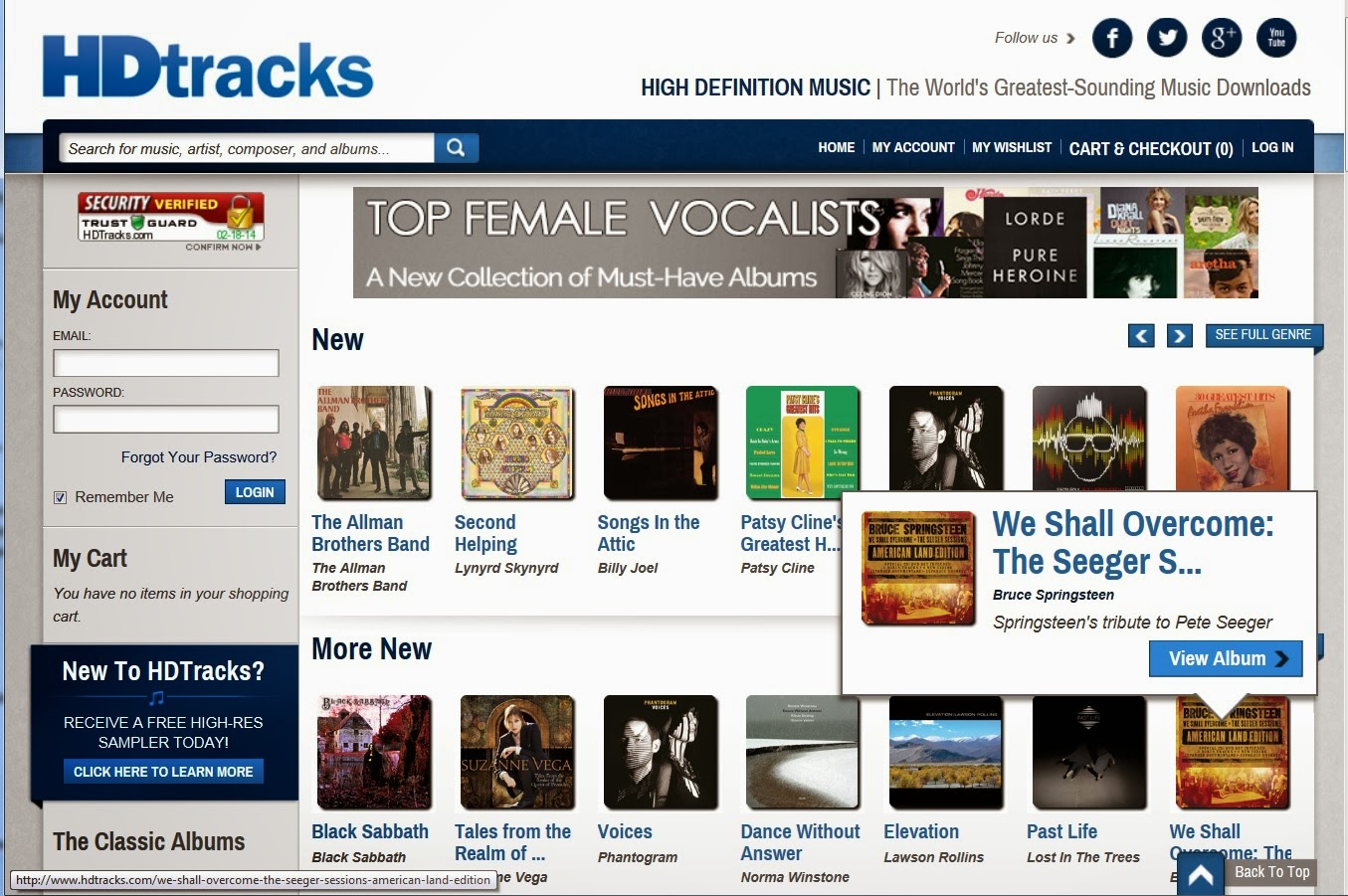1348x896 pixels.
Task: Click the Forgot Your Password? link
Action: click(x=199, y=457)
